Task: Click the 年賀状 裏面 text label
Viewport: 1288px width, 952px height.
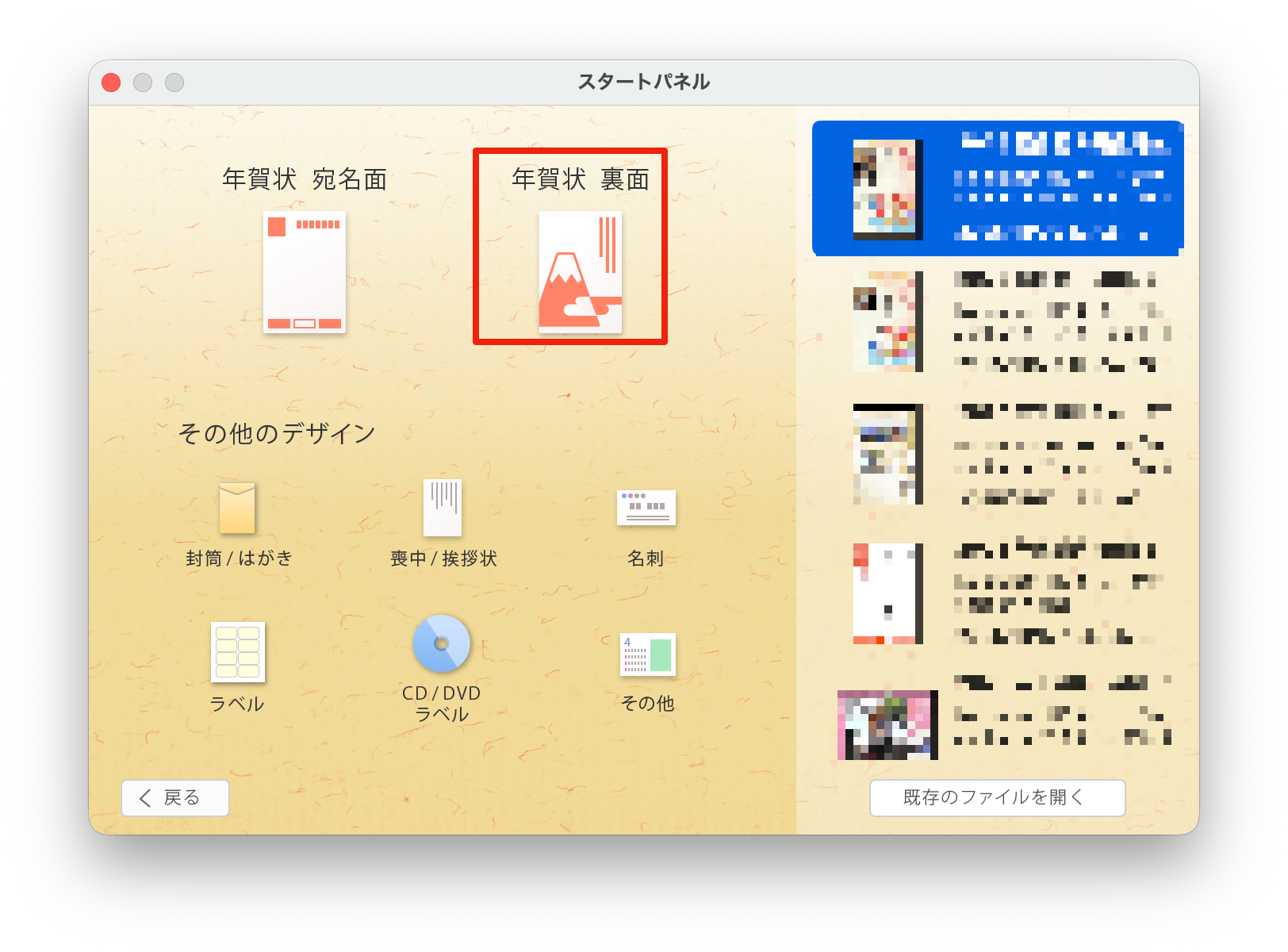Action: (x=580, y=179)
